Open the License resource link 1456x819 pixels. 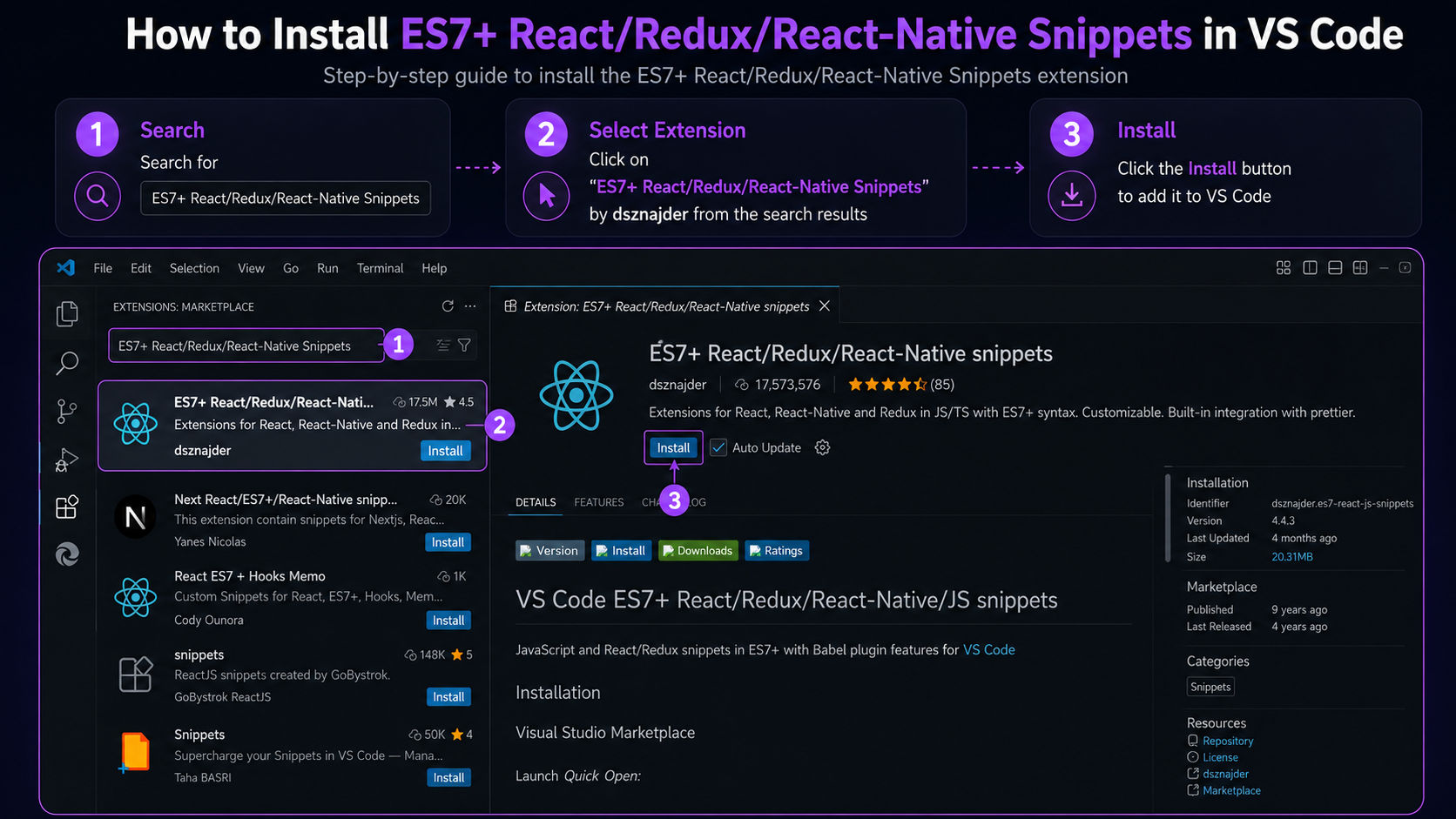tap(1220, 757)
